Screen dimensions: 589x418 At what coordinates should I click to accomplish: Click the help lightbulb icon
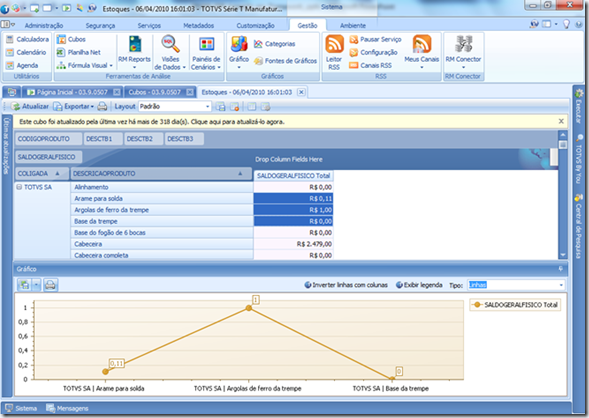tap(566, 24)
